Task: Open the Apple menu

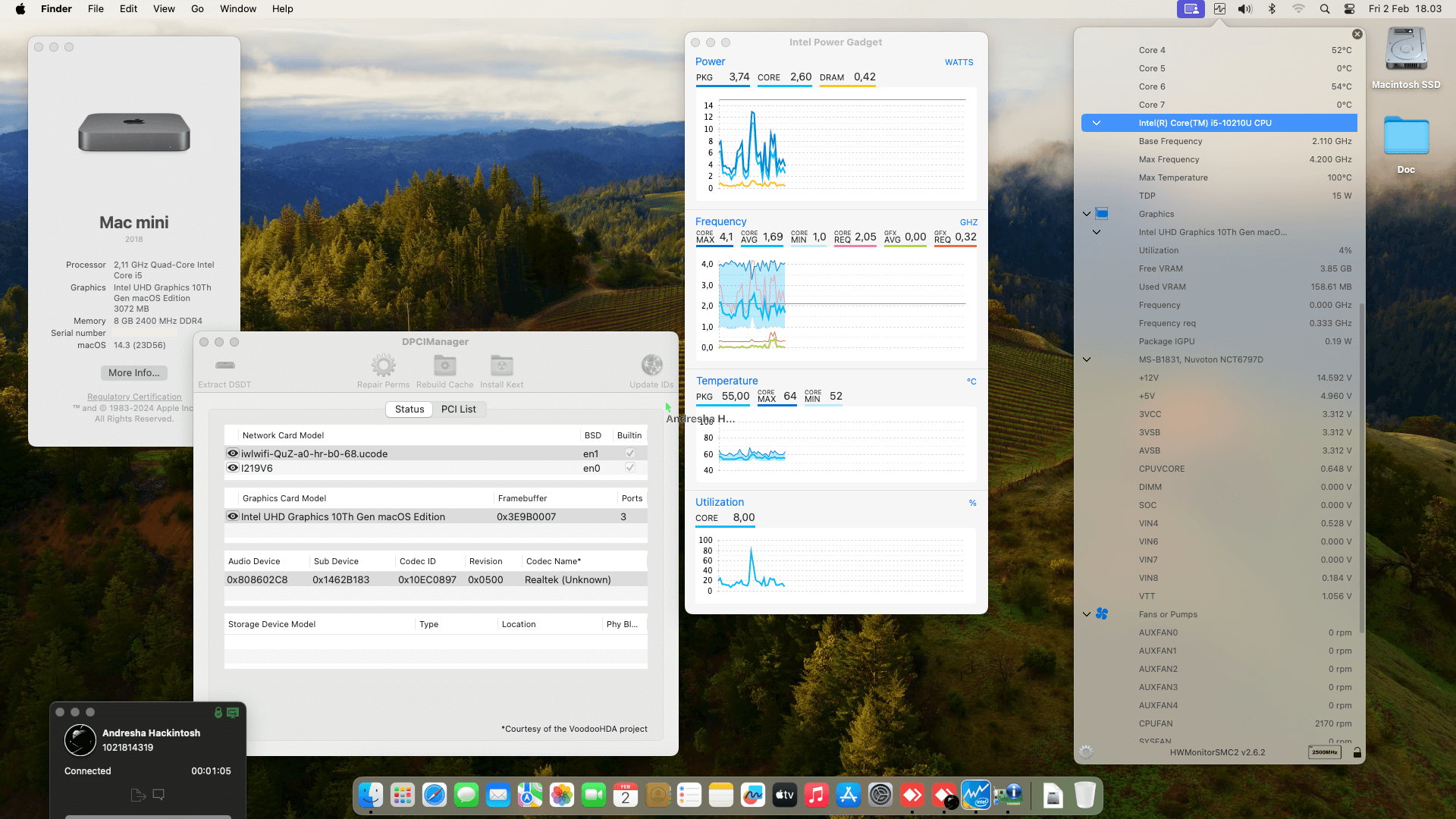Action: pyautogui.click(x=20, y=9)
